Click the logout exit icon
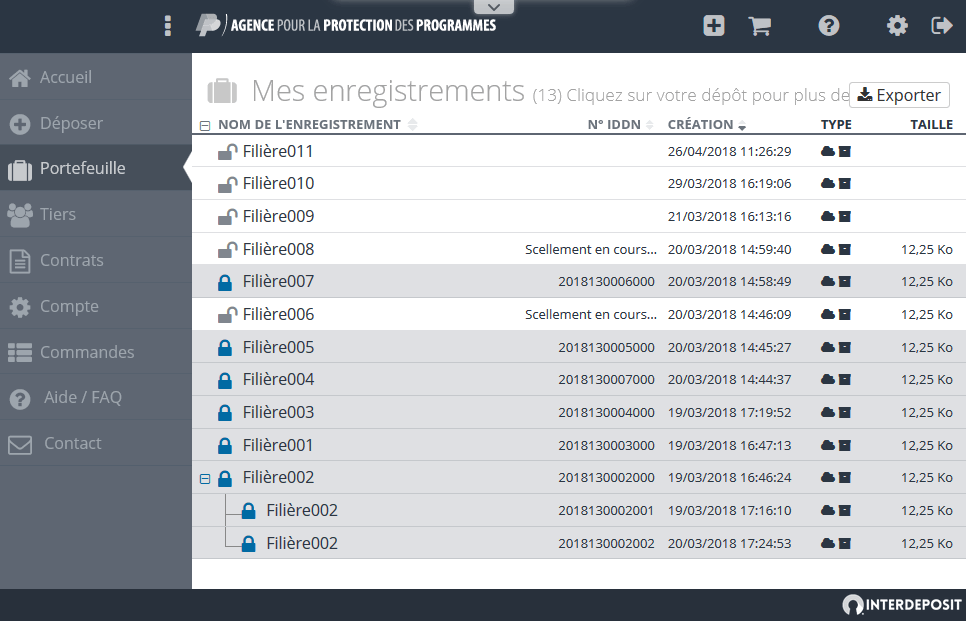The image size is (966, 621). click(x=942, y=26)
